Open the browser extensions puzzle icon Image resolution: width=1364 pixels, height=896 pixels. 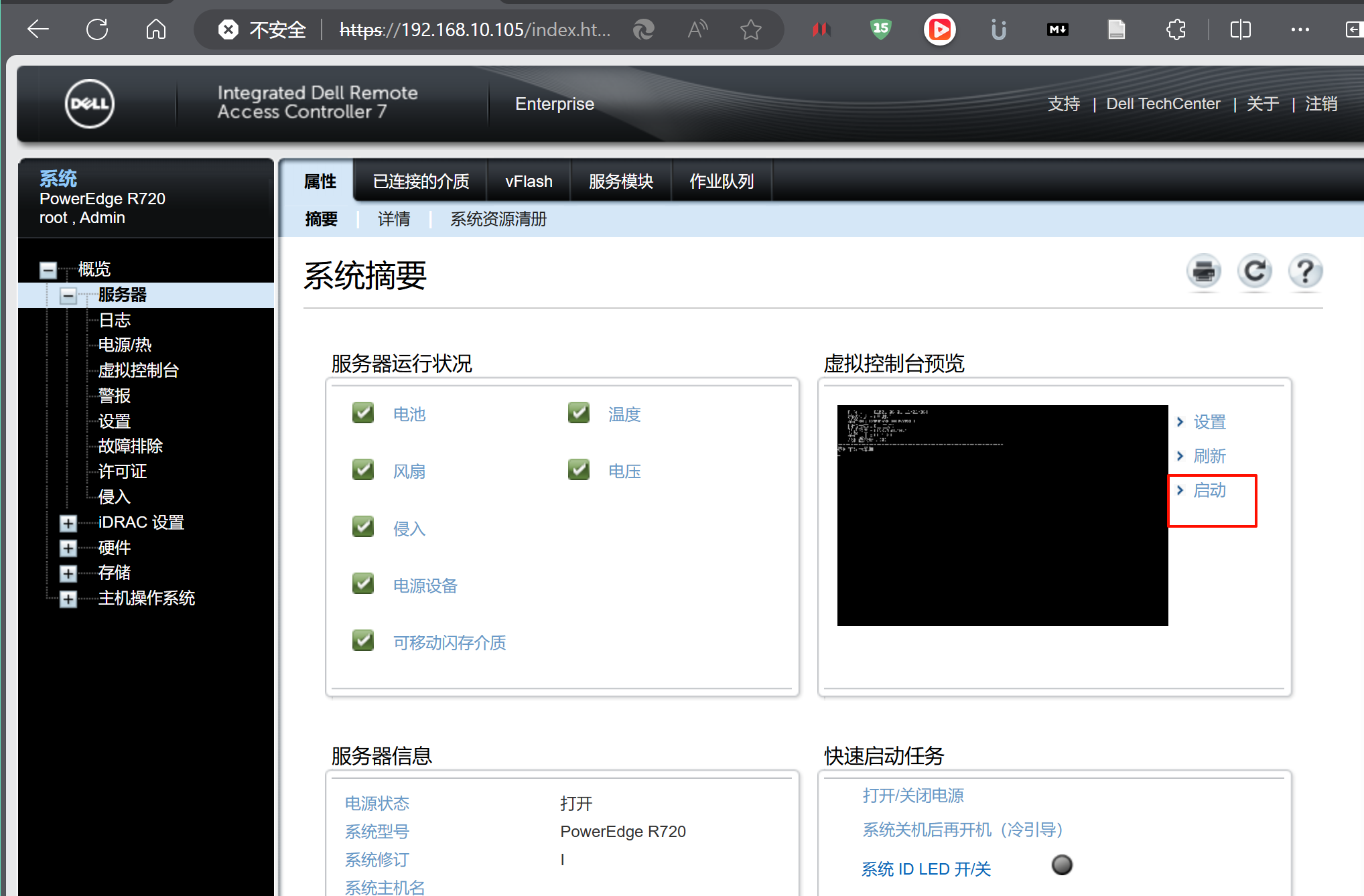[x=1175, y=29]
